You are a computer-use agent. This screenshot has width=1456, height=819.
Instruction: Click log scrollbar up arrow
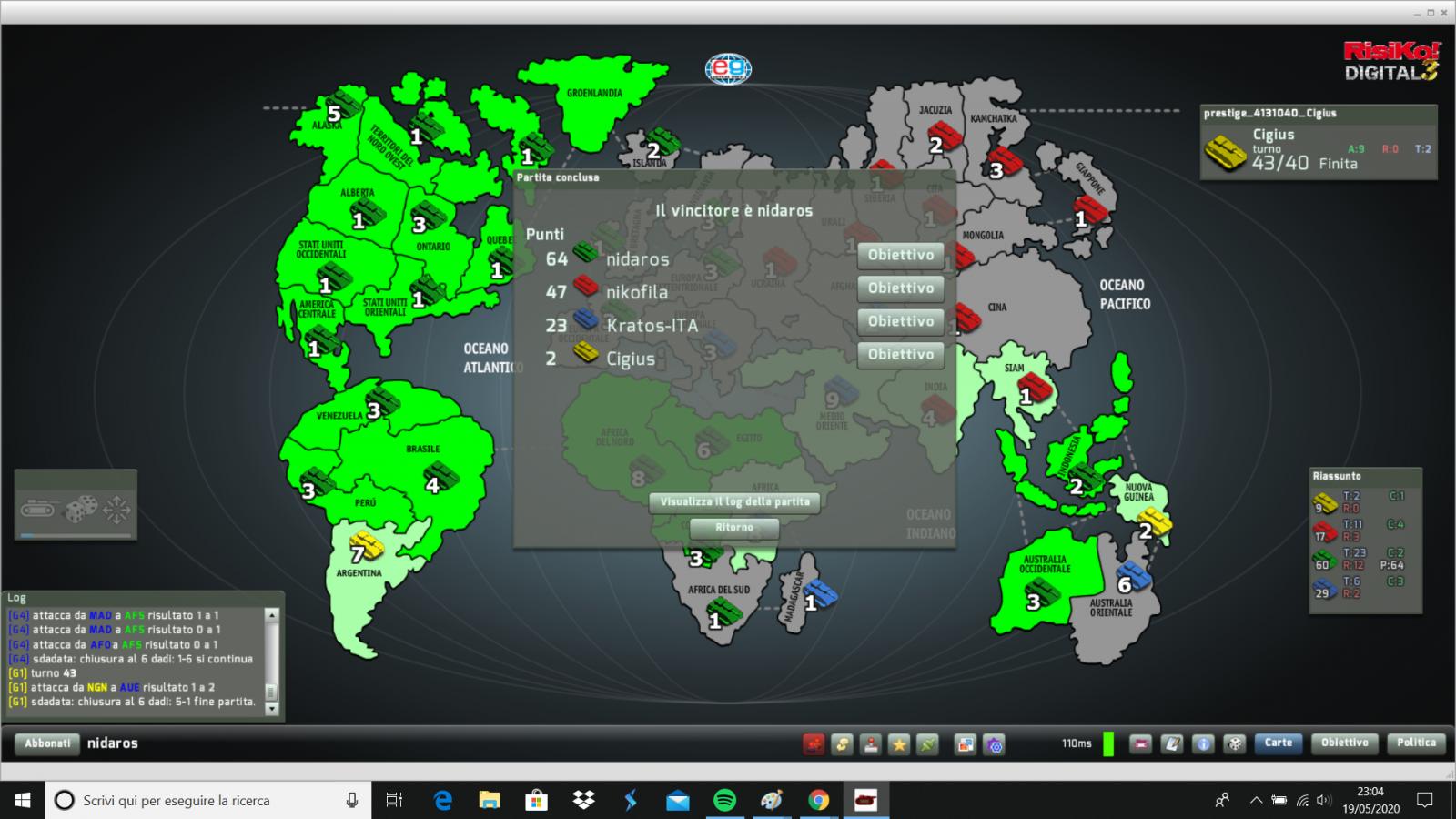[271, 615]
